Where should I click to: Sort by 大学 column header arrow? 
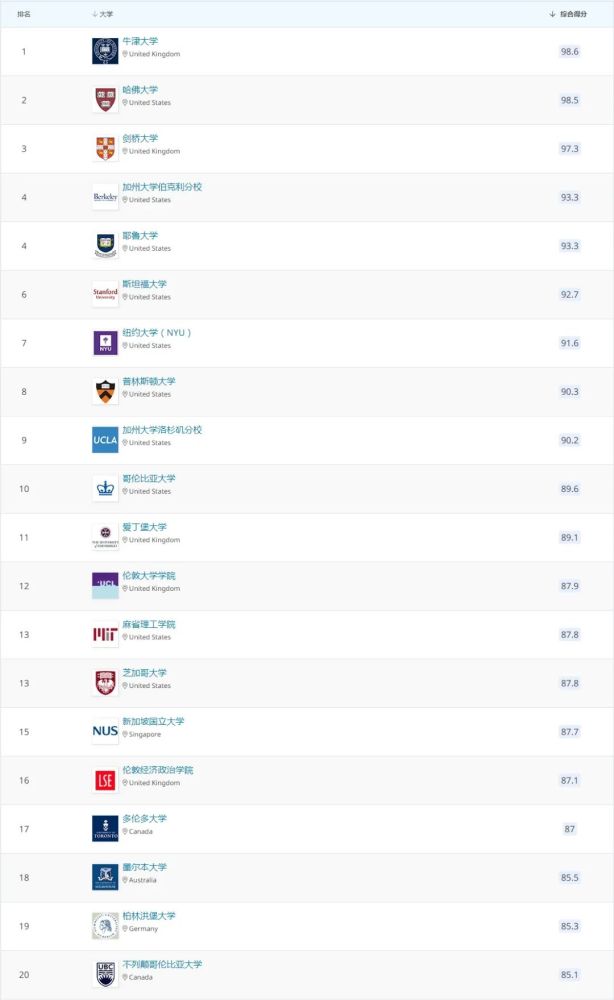coord(95,14)
